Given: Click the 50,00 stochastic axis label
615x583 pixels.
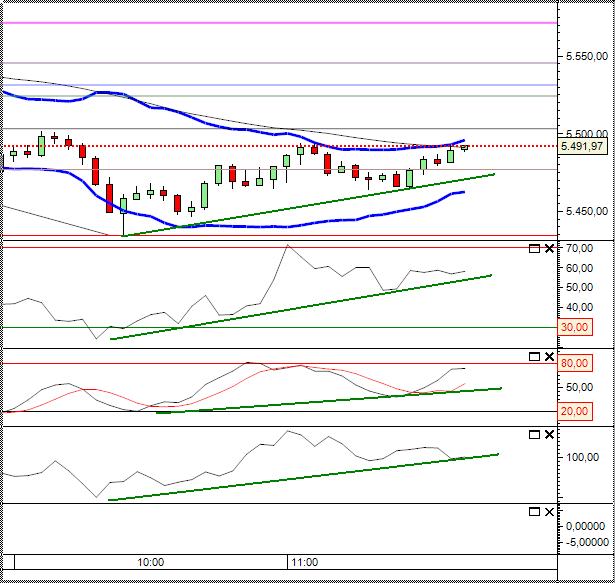Looking at the screenshot, I should coord(579,387).
